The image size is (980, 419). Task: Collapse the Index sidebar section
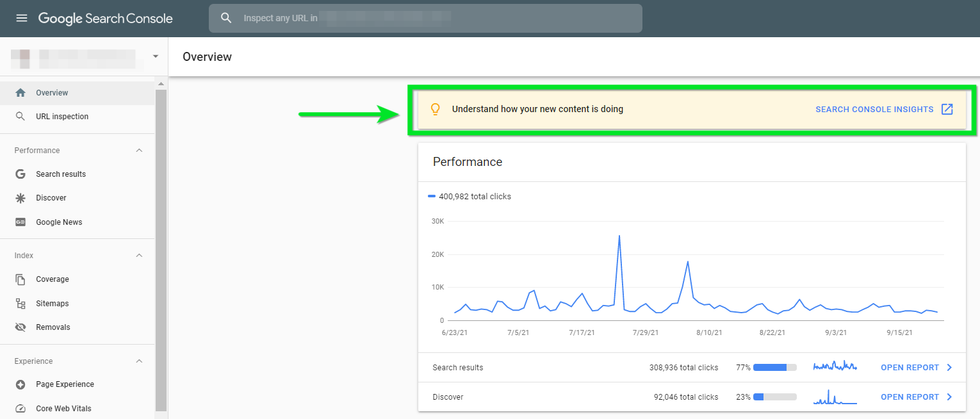pyautogui.click(x=139, y=256)
